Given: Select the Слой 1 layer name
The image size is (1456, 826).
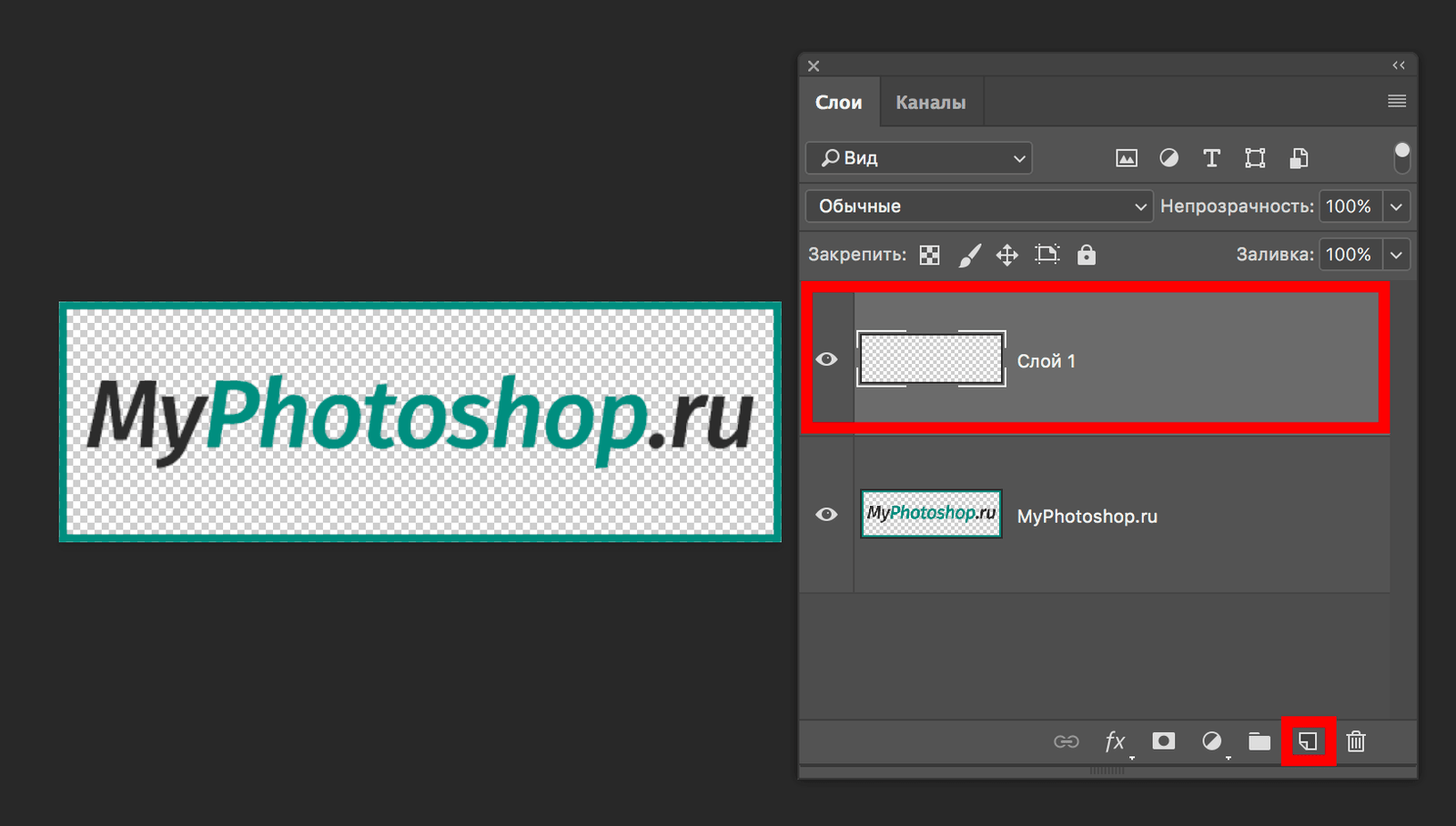Looking at the screenshot, I should 1046,359.
